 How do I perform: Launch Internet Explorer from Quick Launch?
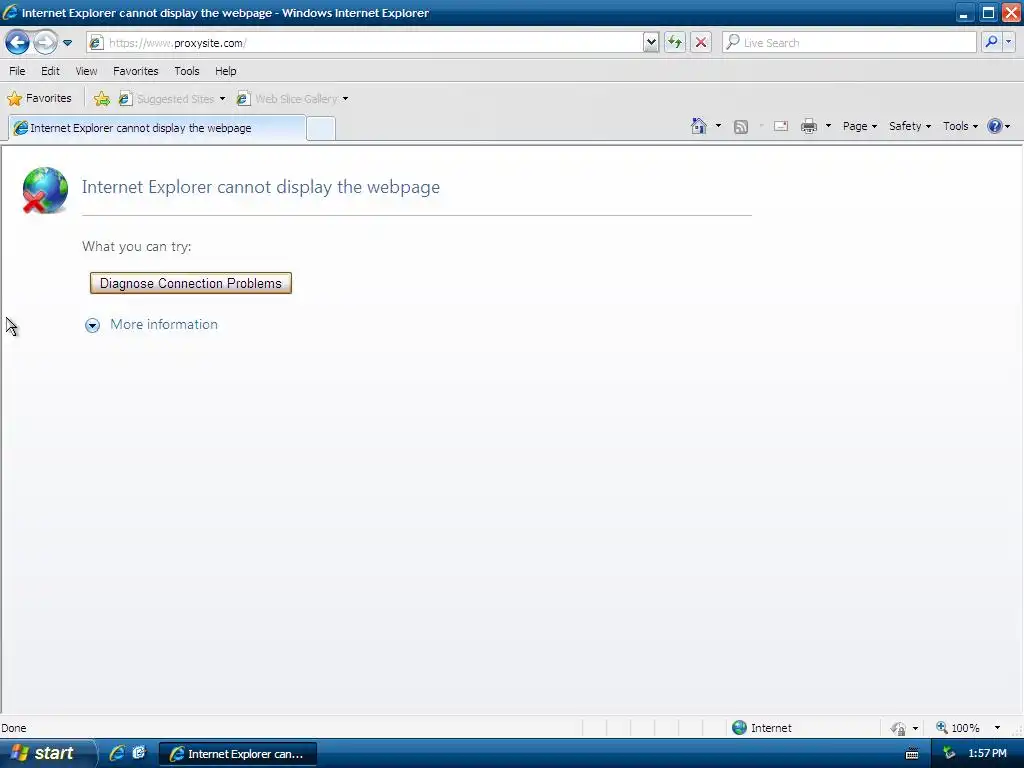pos(117,753)
